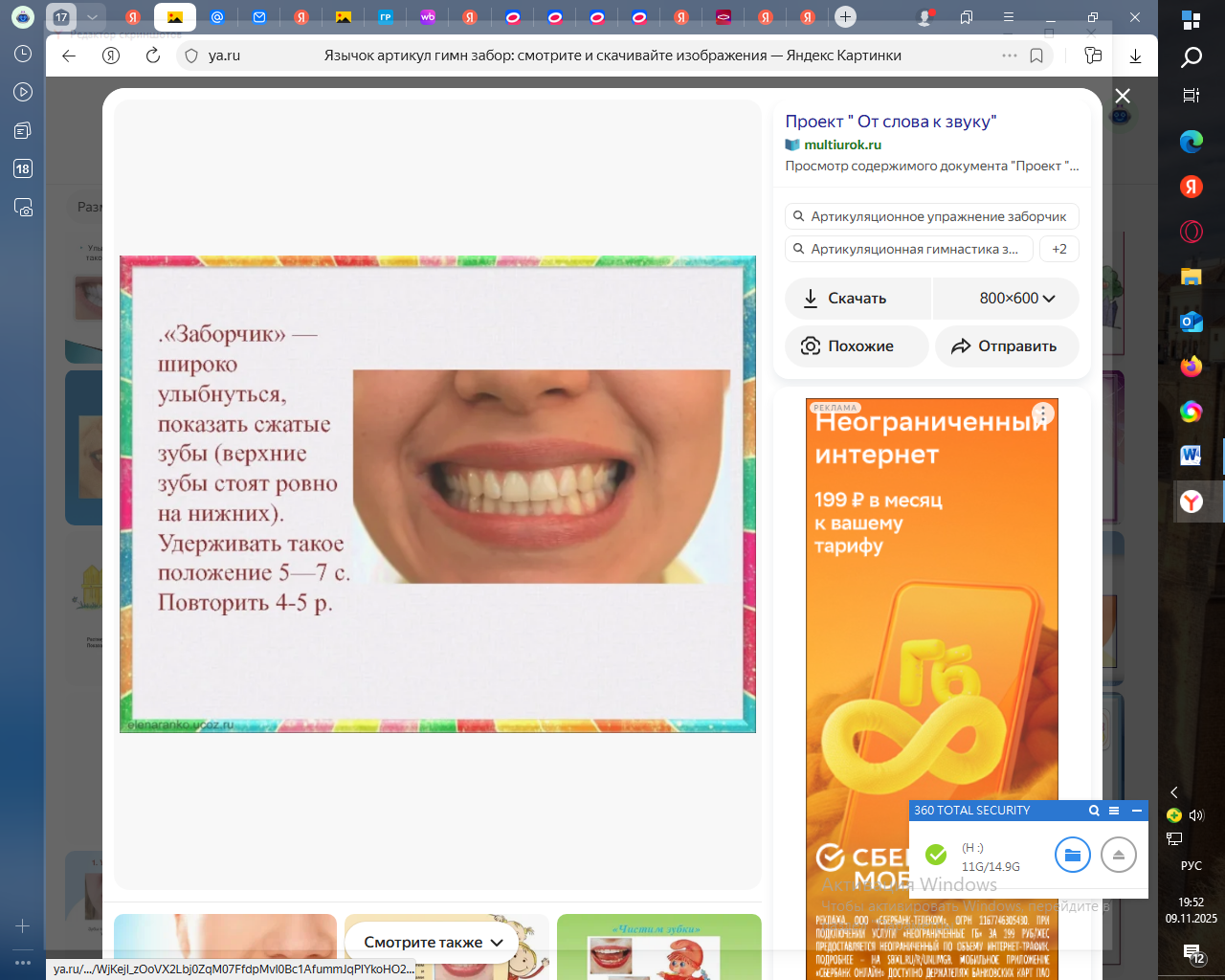This screenshot has width=1225, height=980.
Task: Open the Проект "От слова к звуку" link
Action: (x=890, y=122)
